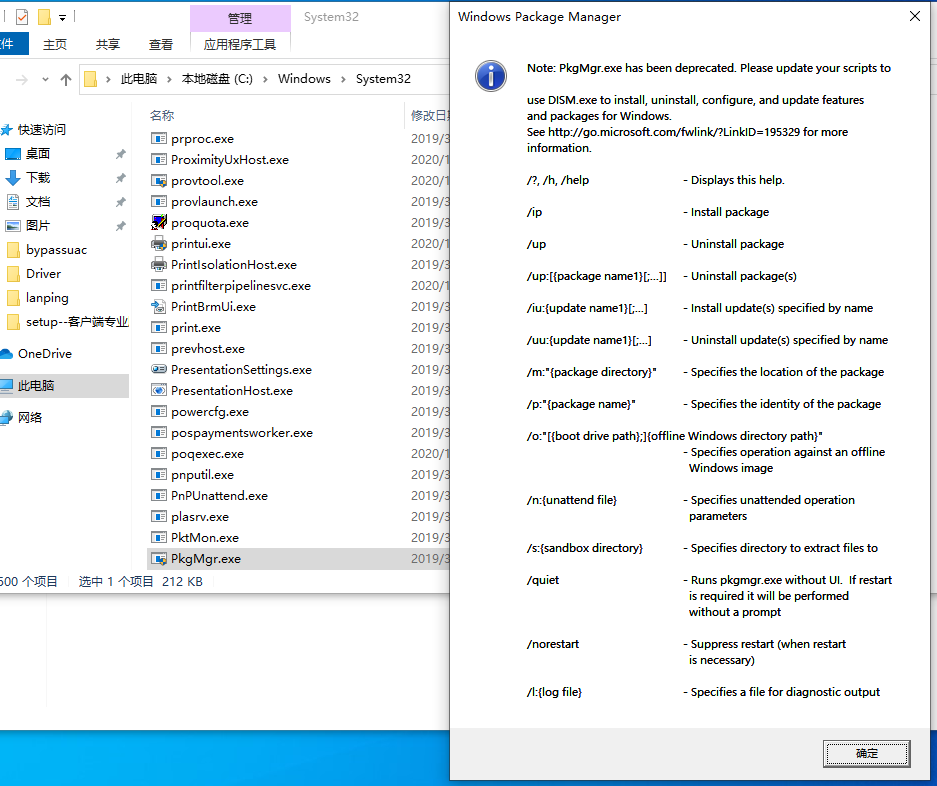Click the PresentationHost.exe icon
The height and width of the screenshot is (786, 937).
[158, 390]
